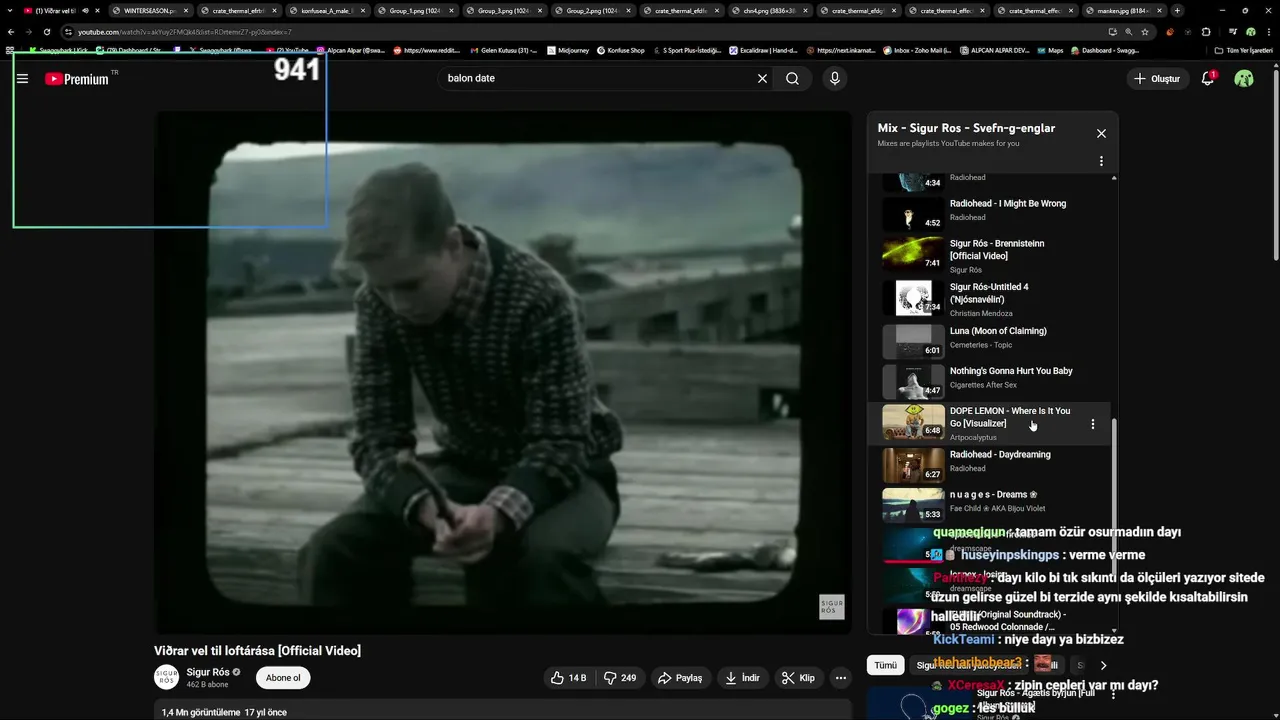The width and height of the screenshot is (1280, 720).
Task: Click the video player to pause
Action: [503, 372]
